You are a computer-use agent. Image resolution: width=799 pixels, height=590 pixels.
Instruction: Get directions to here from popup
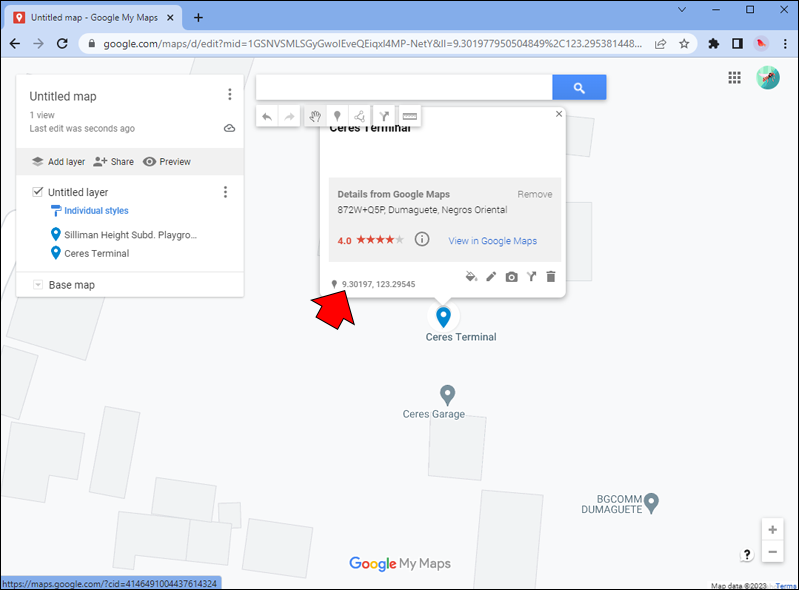coord(531,277)
